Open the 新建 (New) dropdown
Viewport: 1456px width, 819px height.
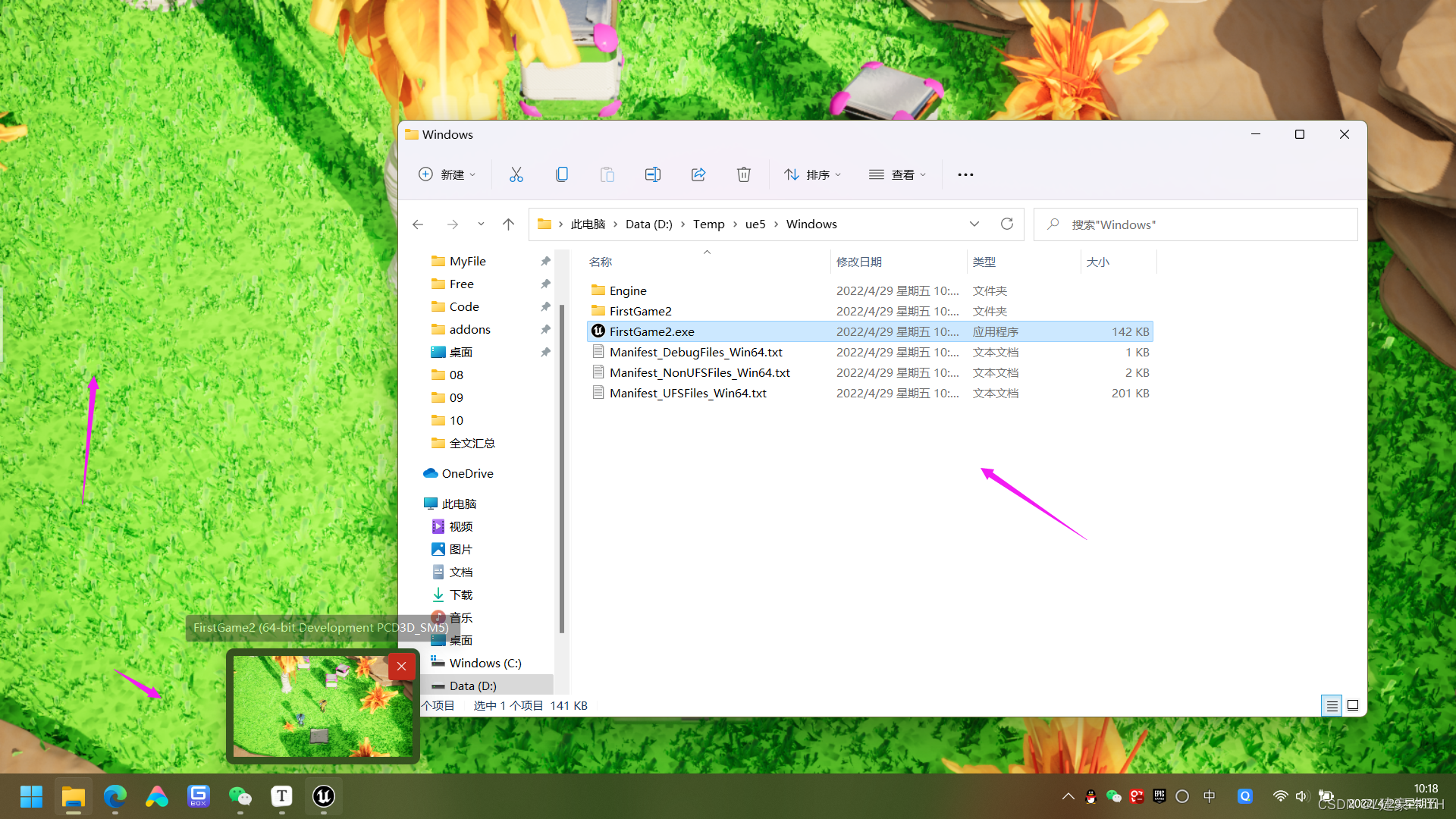(x=447, y=174)
